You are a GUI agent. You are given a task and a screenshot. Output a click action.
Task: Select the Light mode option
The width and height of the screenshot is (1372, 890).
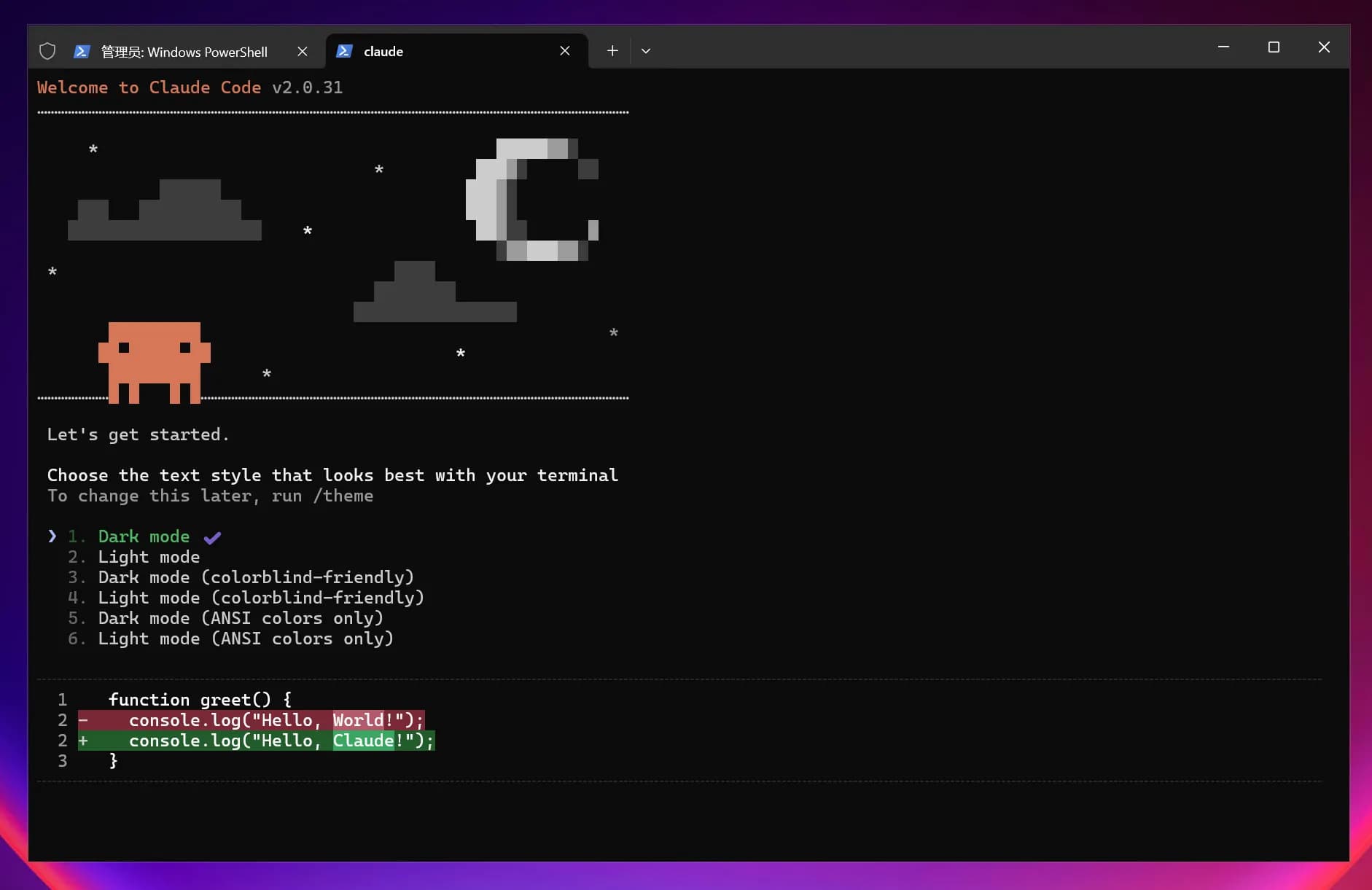pyautogui.click(x=149, y=557)
